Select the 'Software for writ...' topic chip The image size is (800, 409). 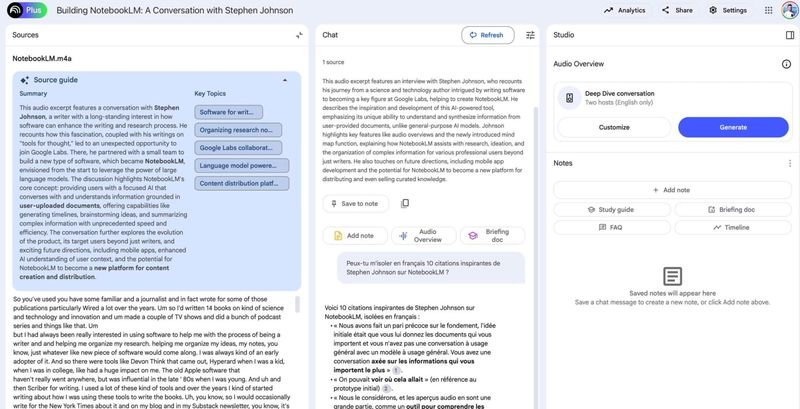[x=229, y=112]
